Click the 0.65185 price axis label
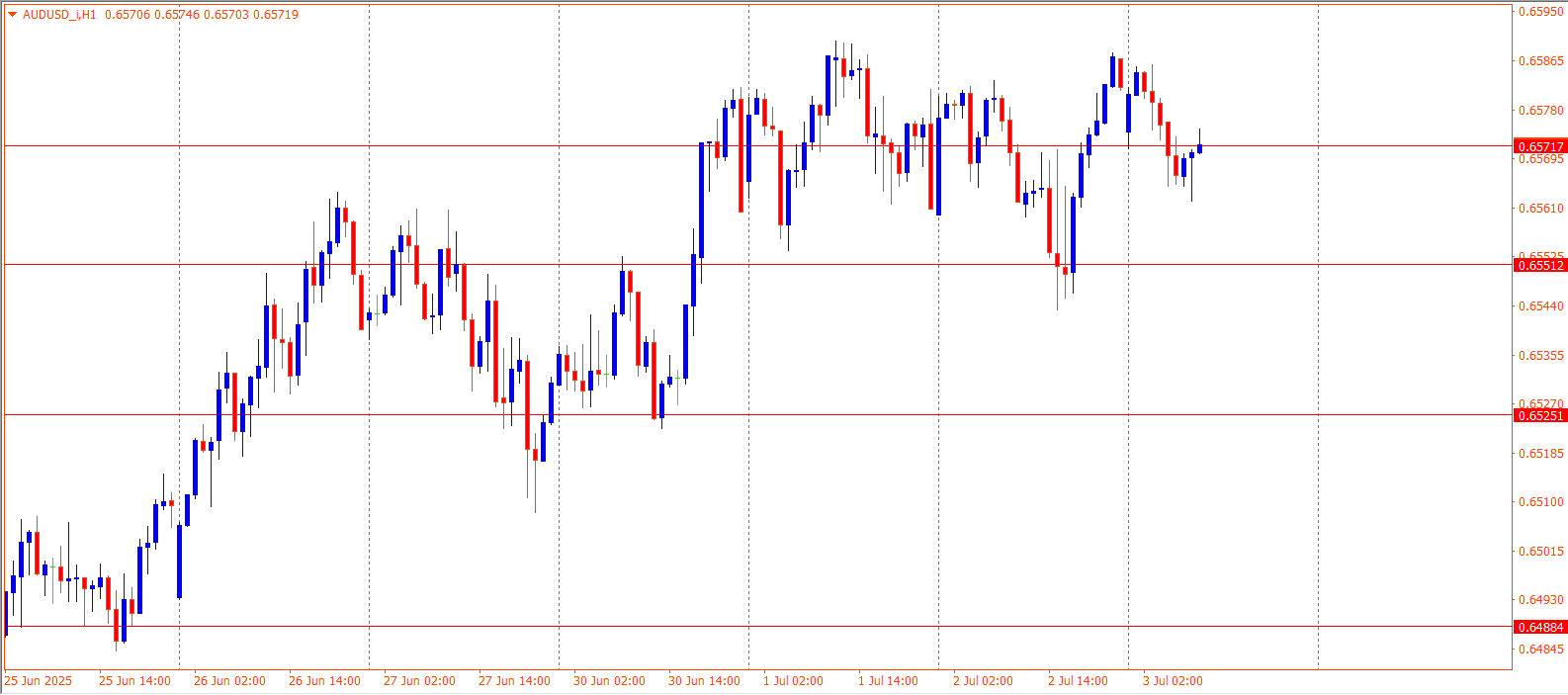 tap(1541, 454)
